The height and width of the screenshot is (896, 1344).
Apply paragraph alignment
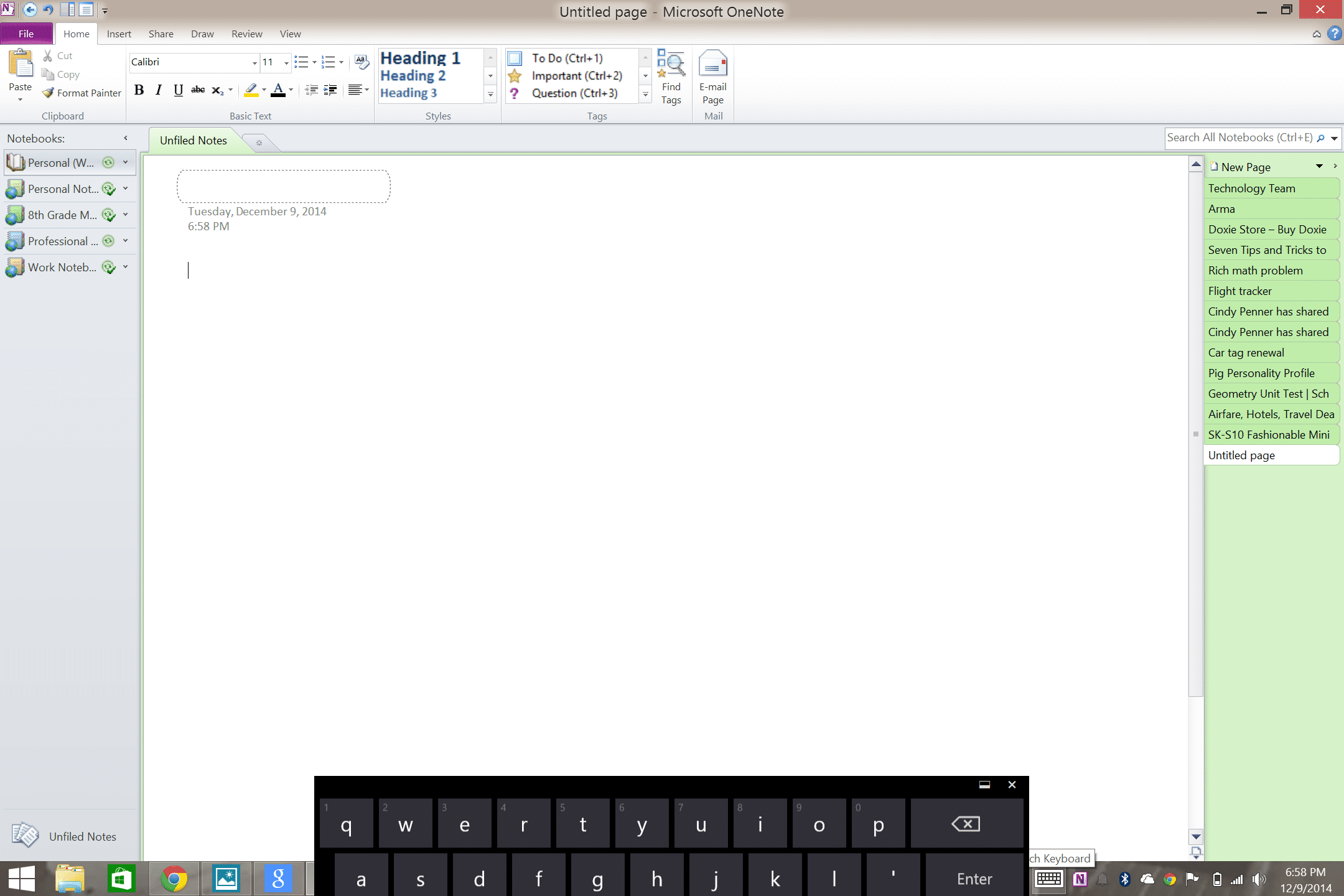355,90
